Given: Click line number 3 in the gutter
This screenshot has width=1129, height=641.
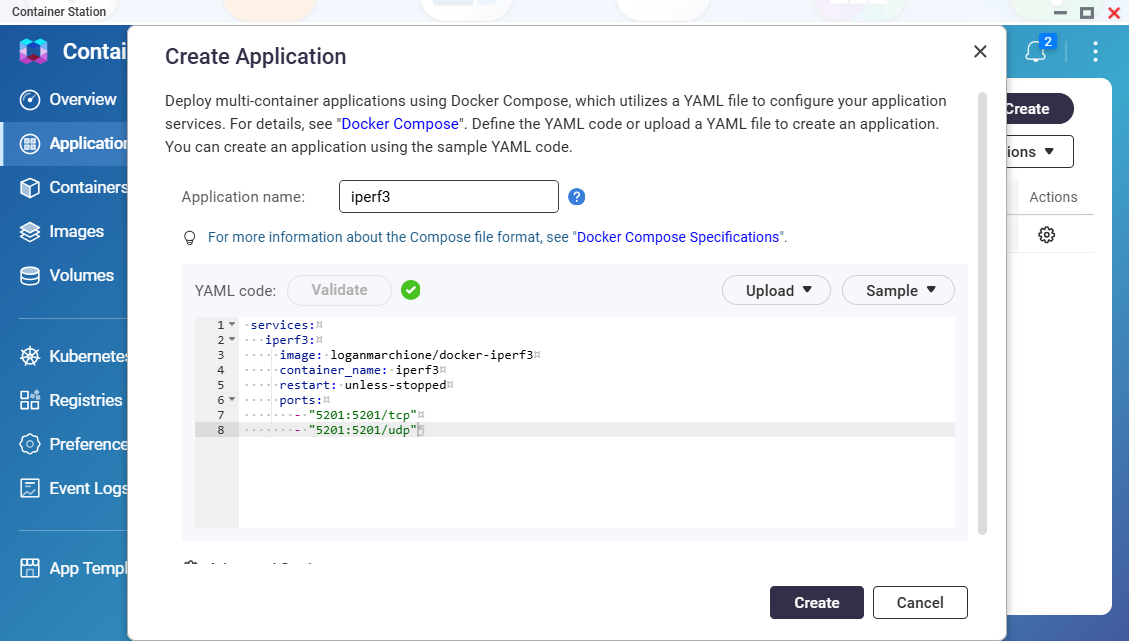Looking at the screenshot, I should click(220, 355).
